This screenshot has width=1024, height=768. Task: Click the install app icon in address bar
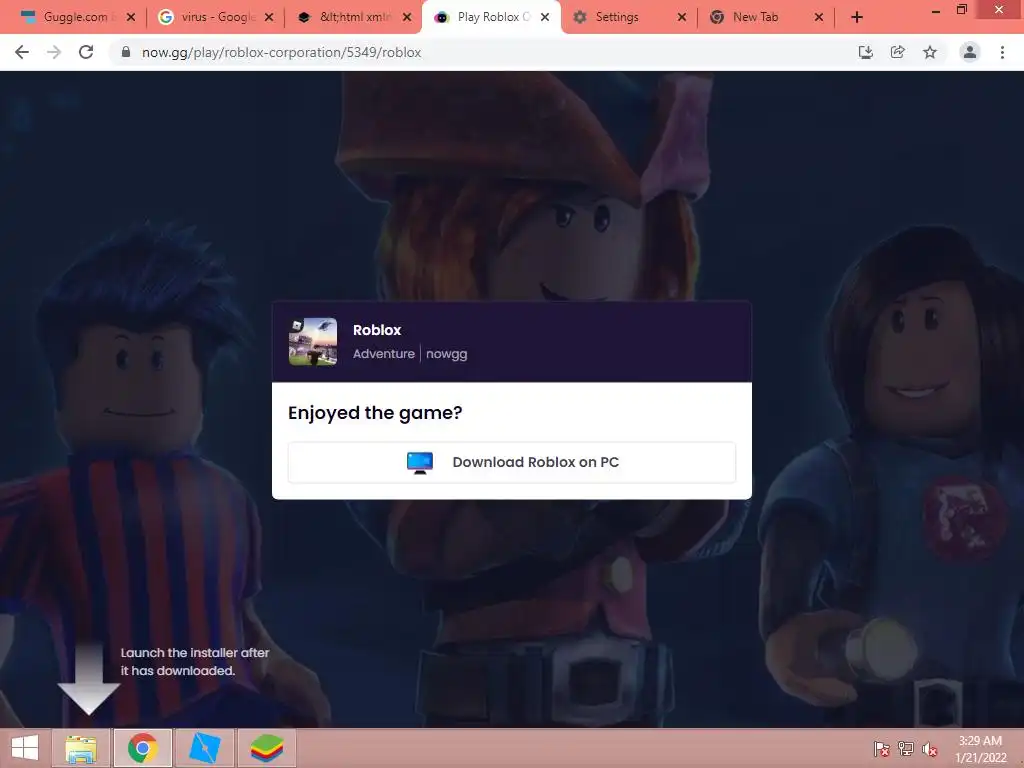[x=865, y=52]
